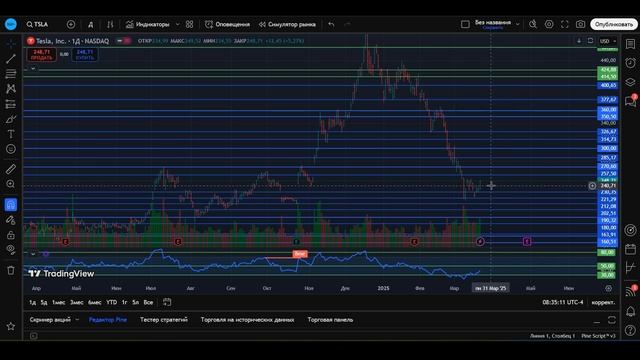The height and width of the screenshot is (360, 640).
Task: Toggle lock all drawings
Action: pos(11,235)
